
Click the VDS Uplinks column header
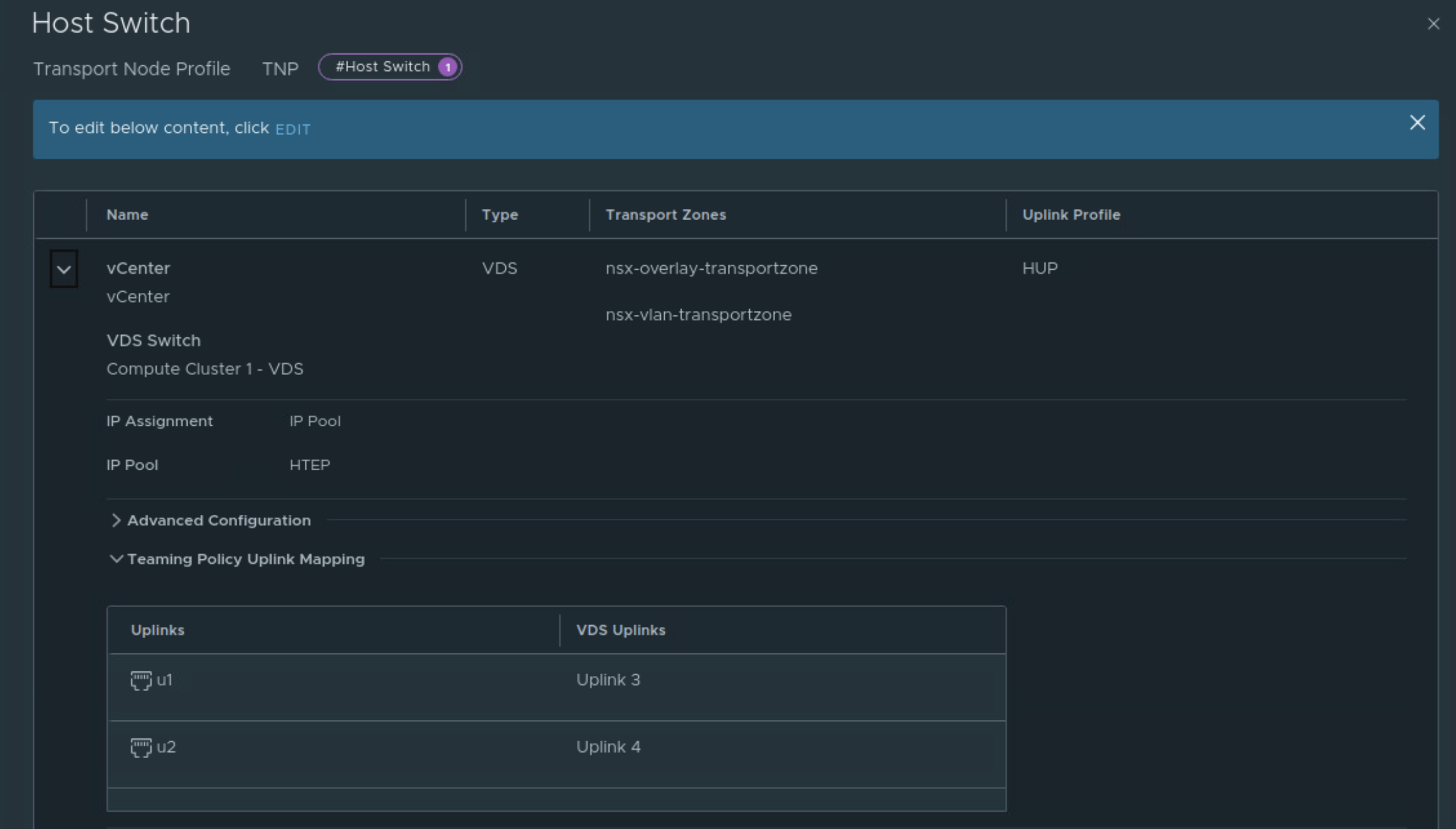pyautogui.click(x=620, y=630)
